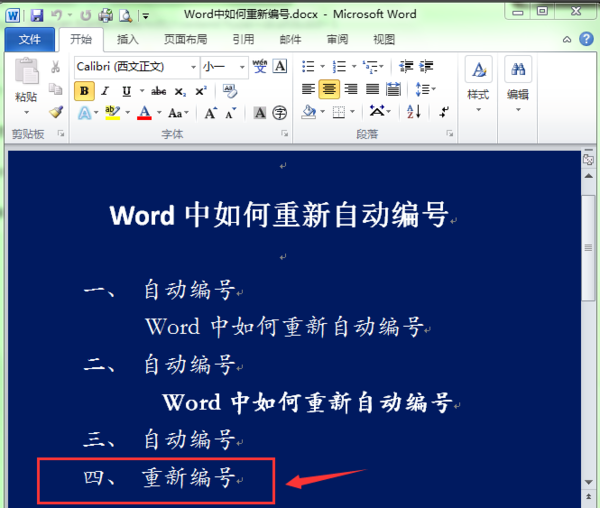
Task: Toggle Subscript formatting
Action: tap(180, 92)
